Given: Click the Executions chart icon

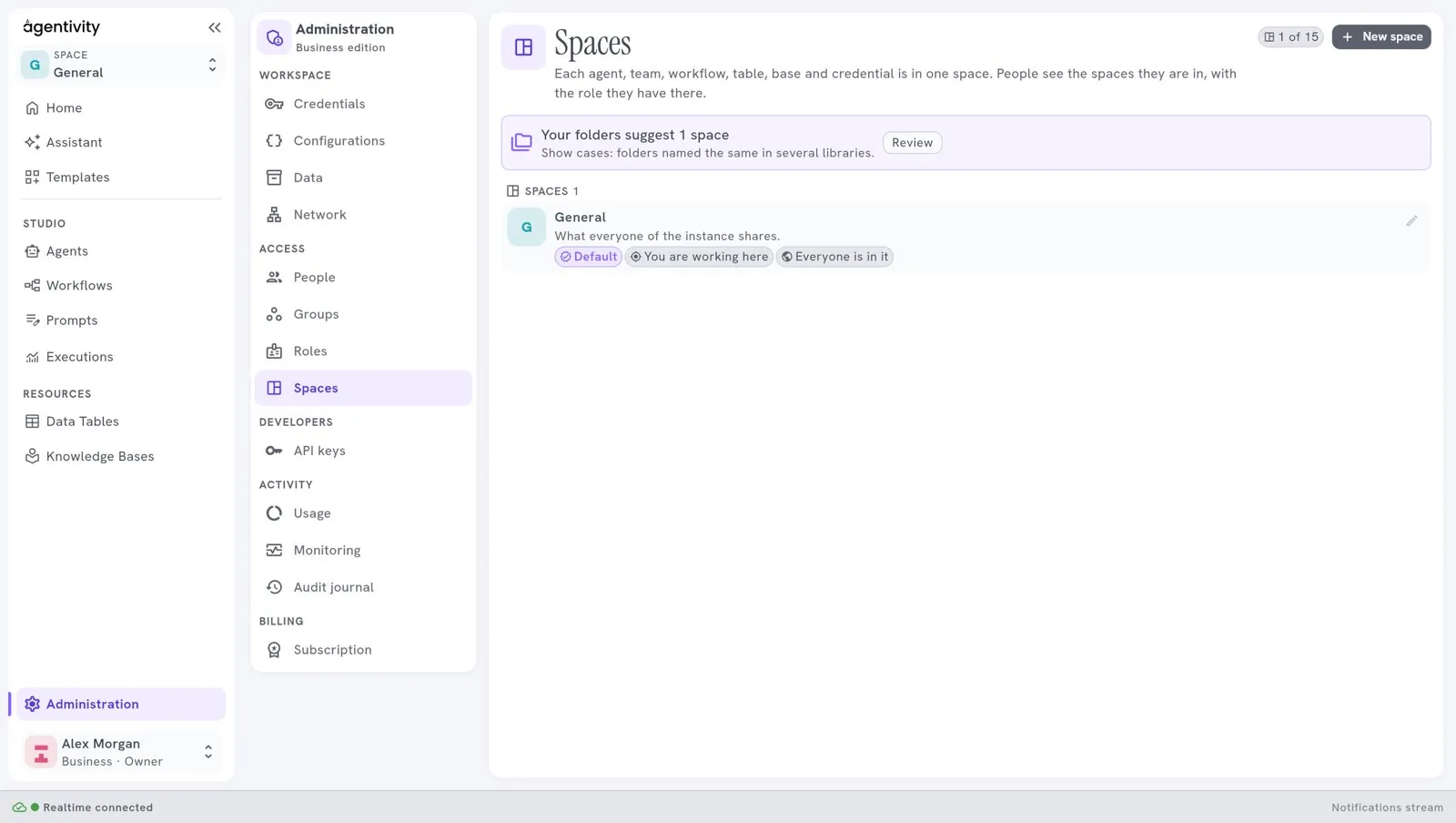Looking at the screenshot, I should click(x=32, y=357).
